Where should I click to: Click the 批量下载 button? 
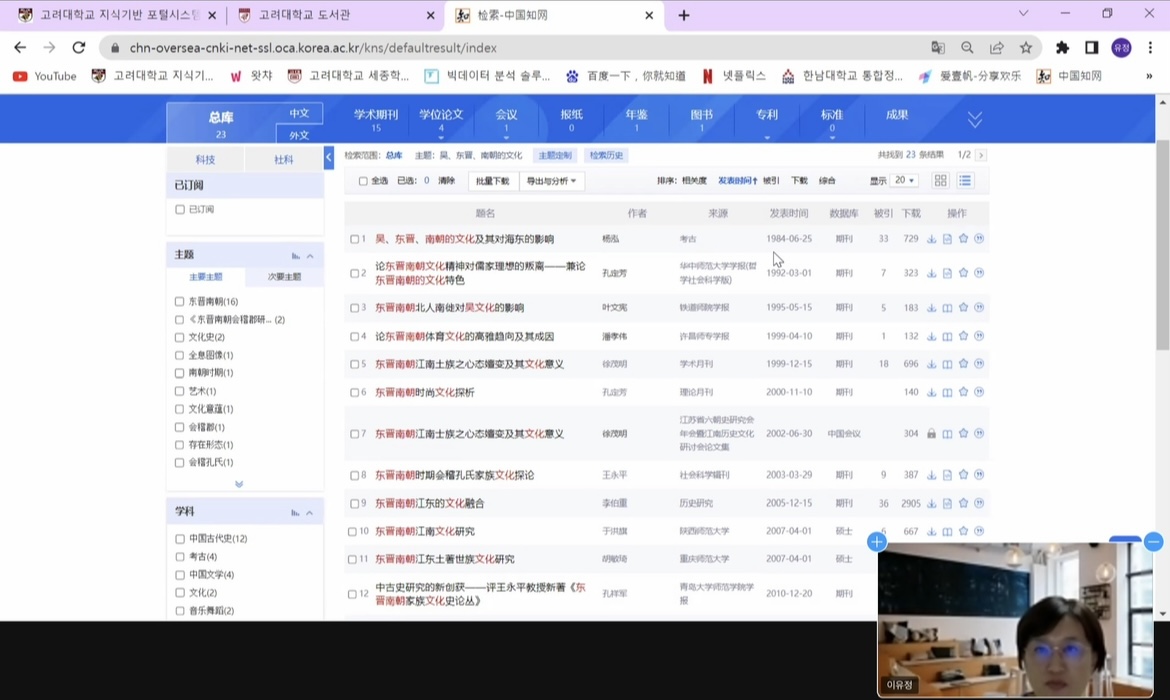492,181
